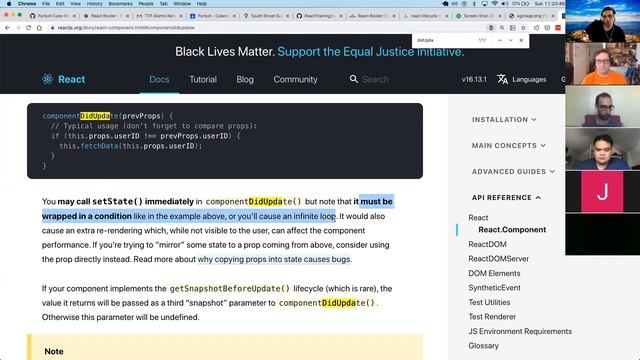Go back with browser back arrow

pos(7,28)
